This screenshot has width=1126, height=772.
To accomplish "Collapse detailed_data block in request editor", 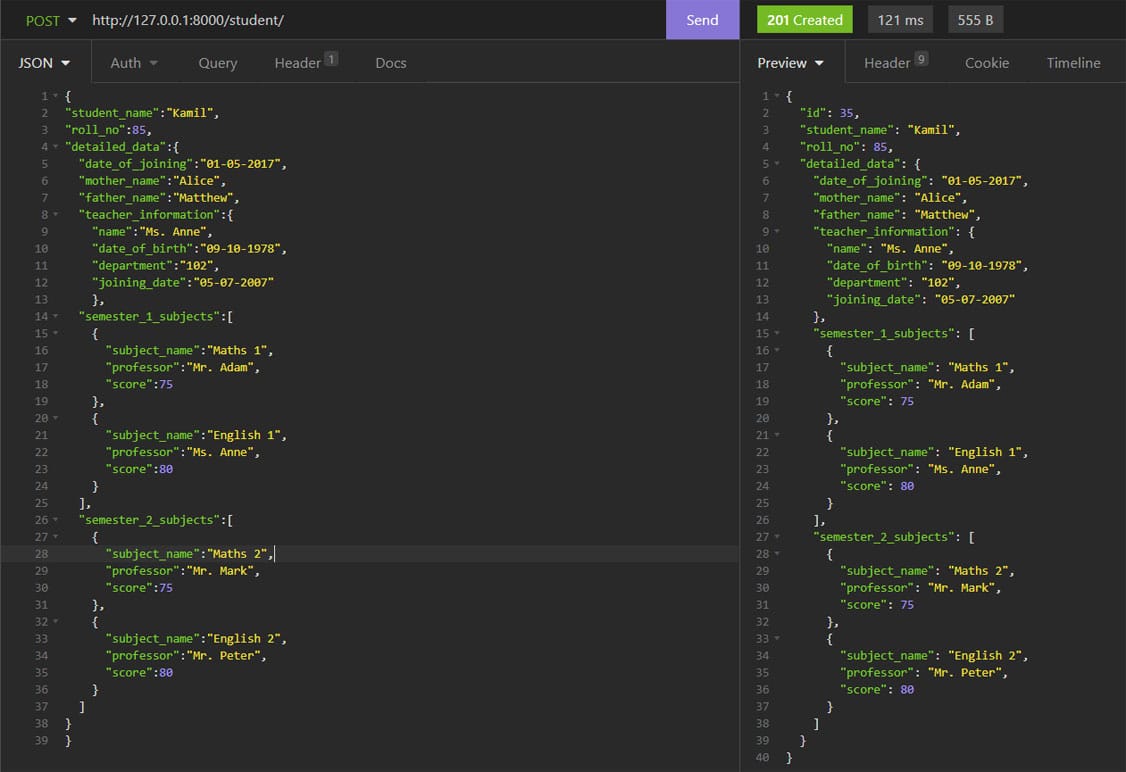I will click(56, 147).
